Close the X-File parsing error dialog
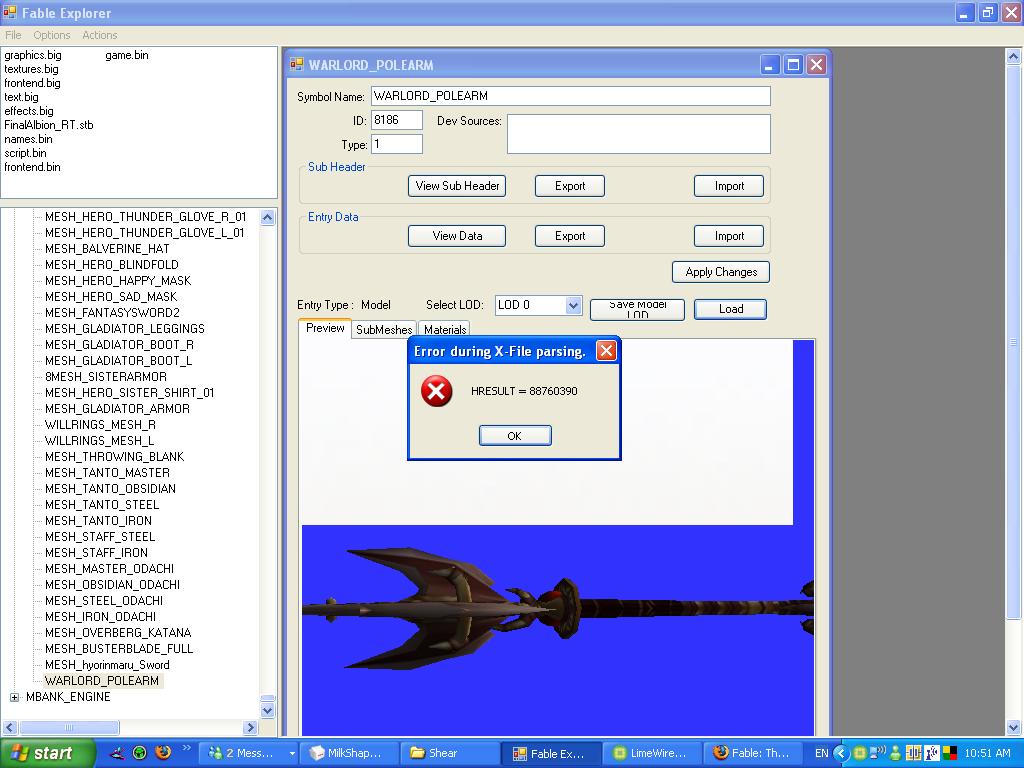The height and width of the screenshot is (768, 1024). pyautogui.click(x=606, y=351)
